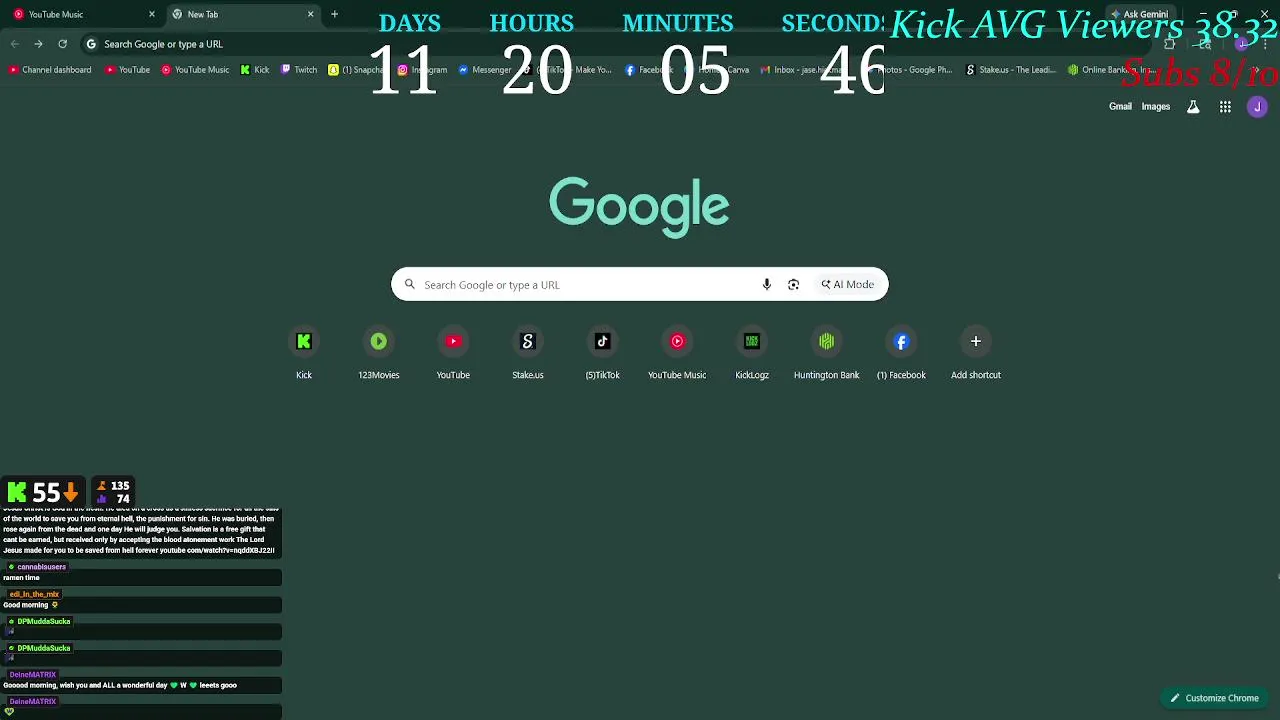Open the Images link

point(1156,107)
